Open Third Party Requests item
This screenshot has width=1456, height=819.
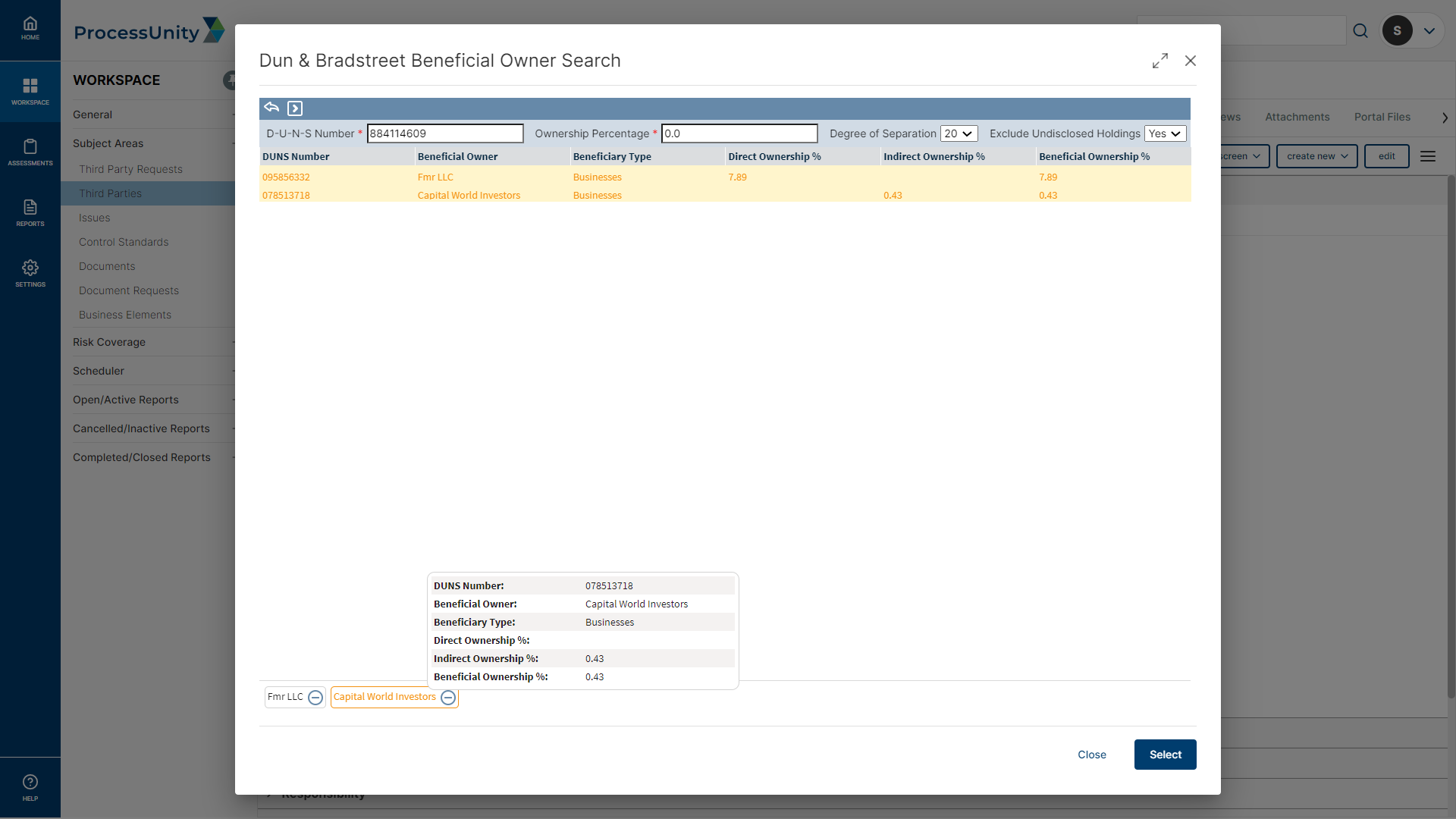130,169
